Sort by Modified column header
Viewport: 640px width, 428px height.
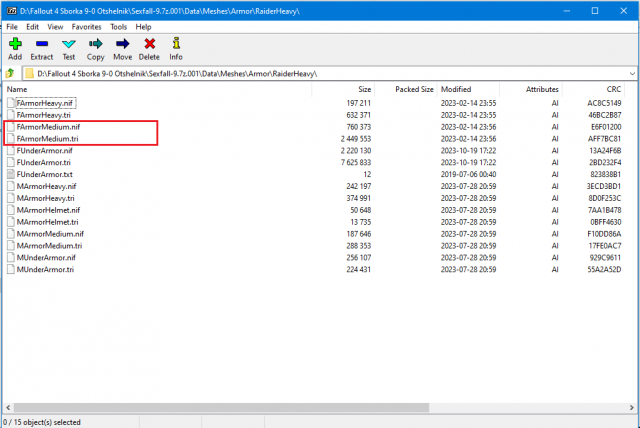pyautogui.click(x=456, y=89)
